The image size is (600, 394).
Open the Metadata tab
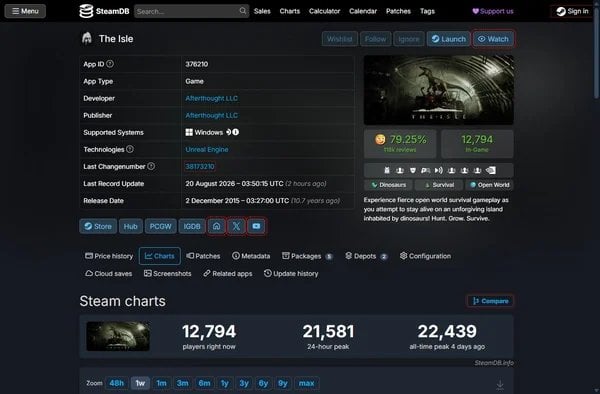click(251, 256)
